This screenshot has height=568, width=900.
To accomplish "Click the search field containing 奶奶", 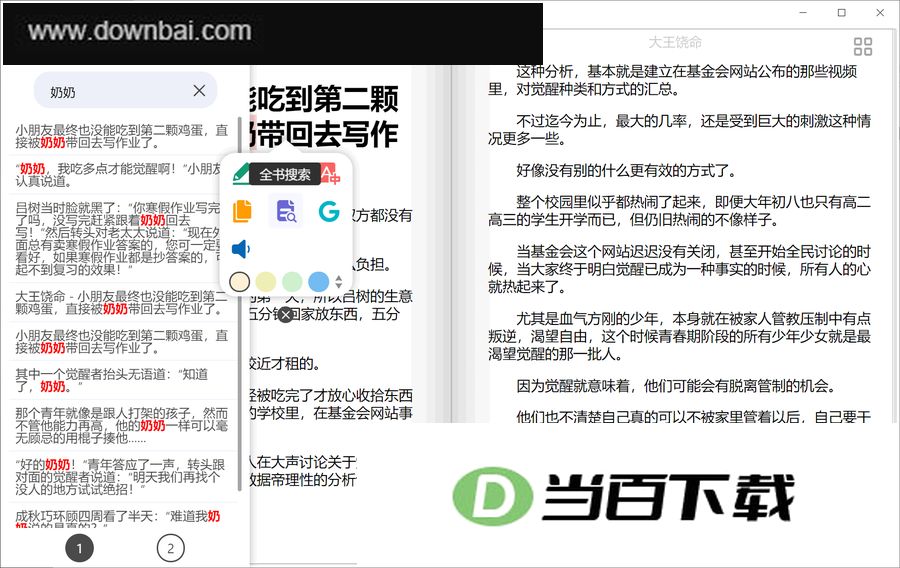I will coord(125,91).
